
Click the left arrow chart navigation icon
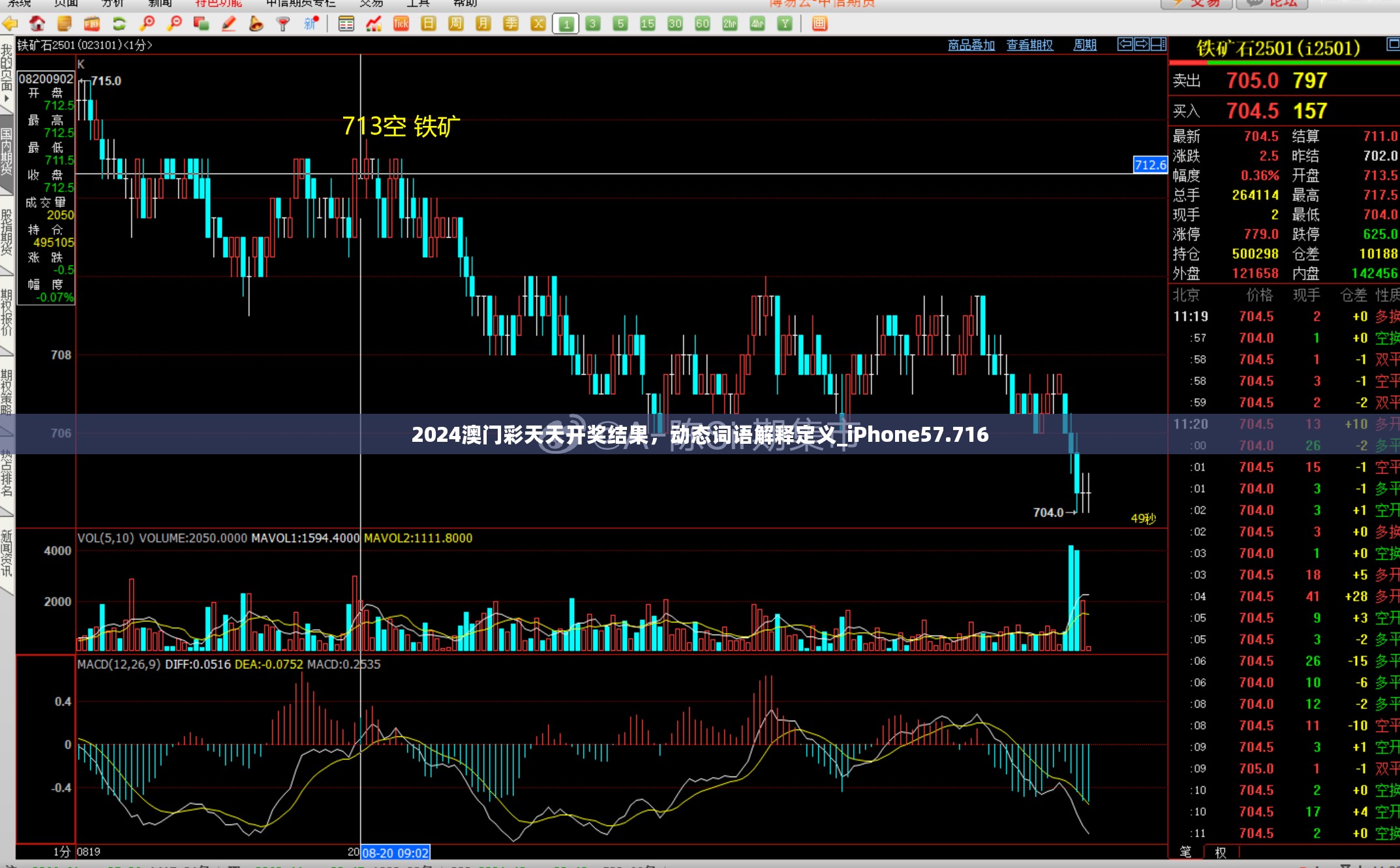[x=1125, y=44]
